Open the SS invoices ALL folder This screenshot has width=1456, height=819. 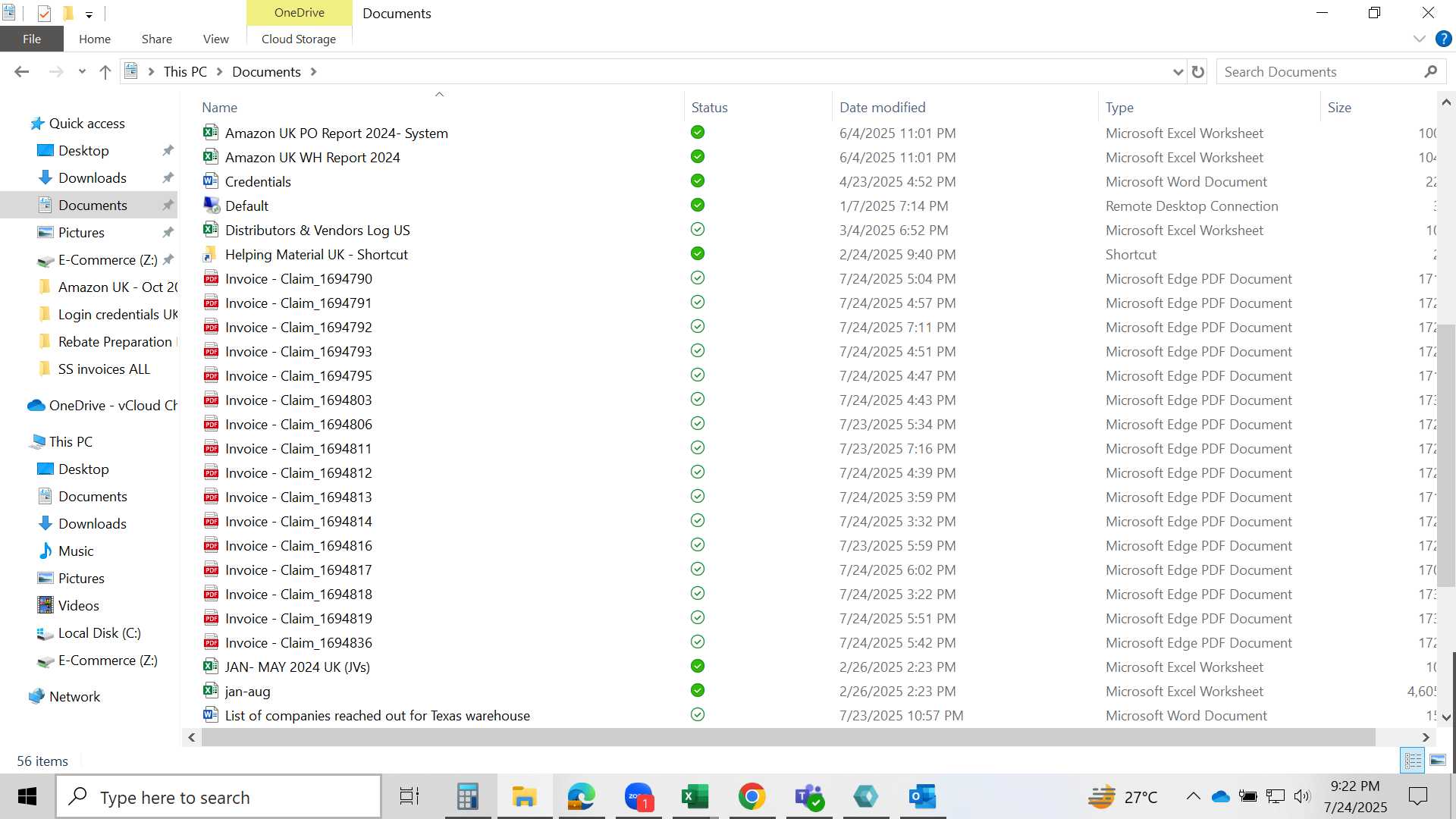pyautogui.click(x=104, y=369)
